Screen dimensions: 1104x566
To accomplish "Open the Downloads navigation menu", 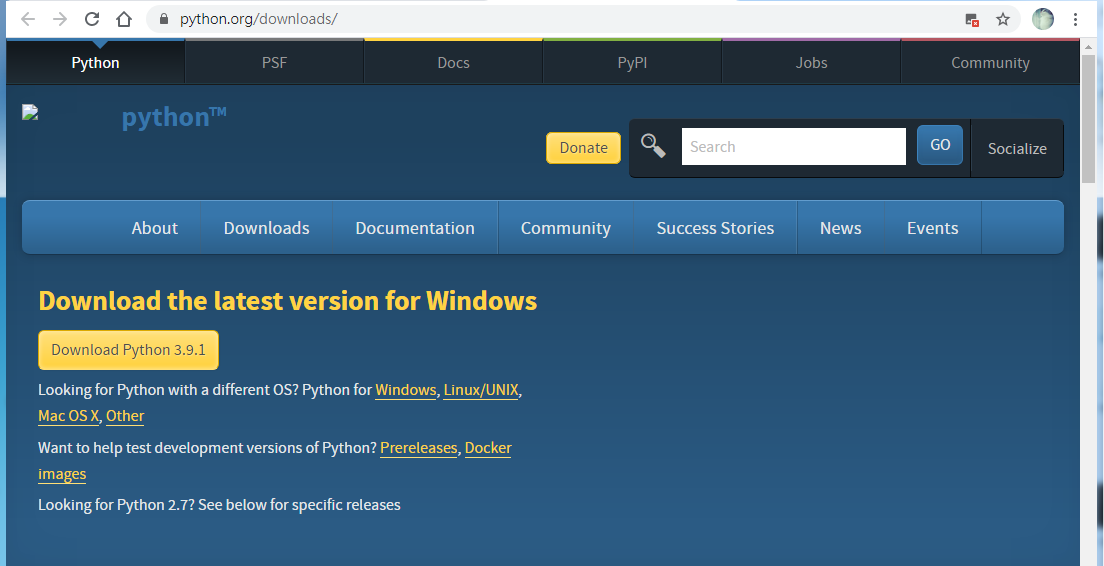I will (x=267, y=228).
